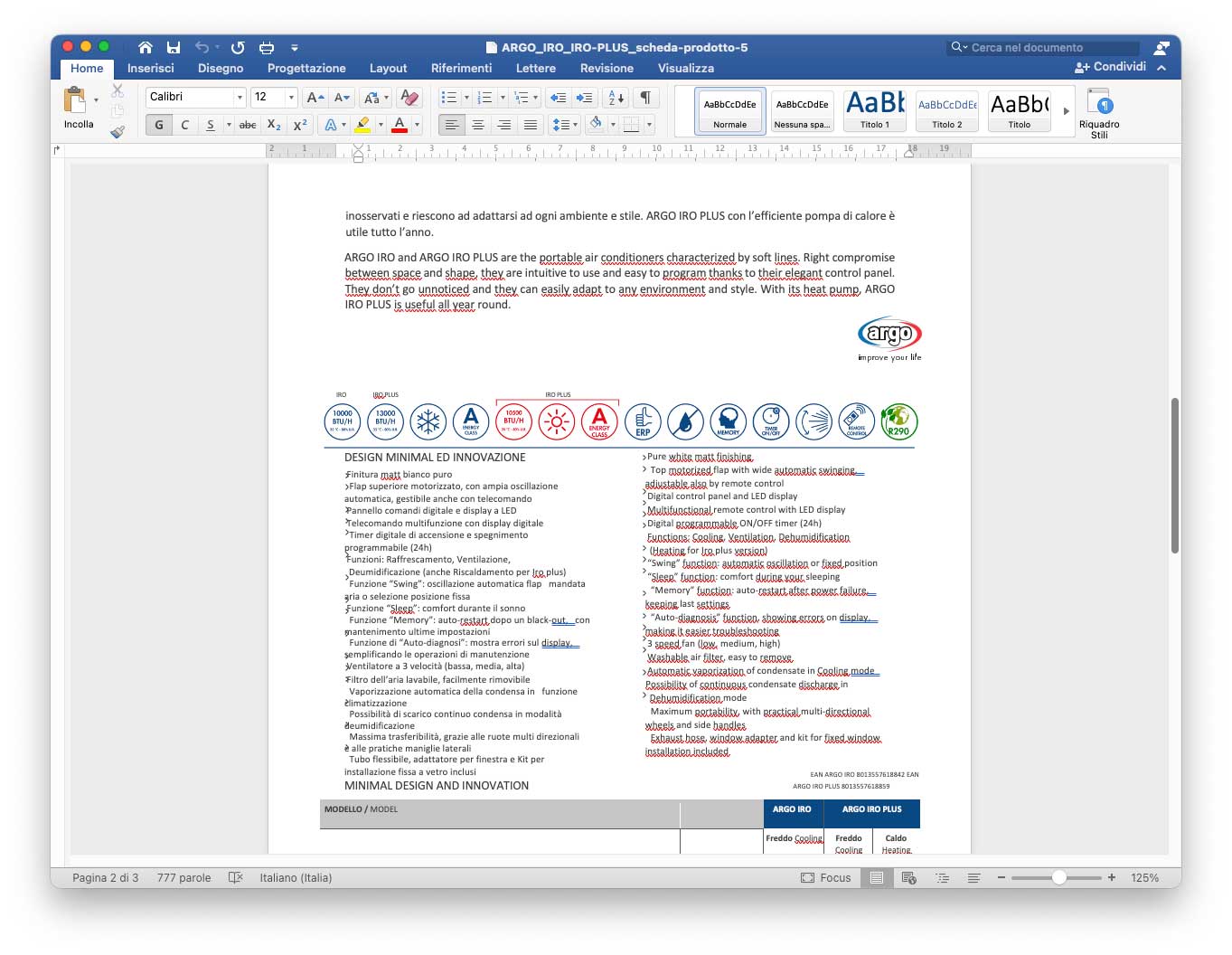Select the Revisione tab
The image size is (1232, 955).
click(607, 68)
